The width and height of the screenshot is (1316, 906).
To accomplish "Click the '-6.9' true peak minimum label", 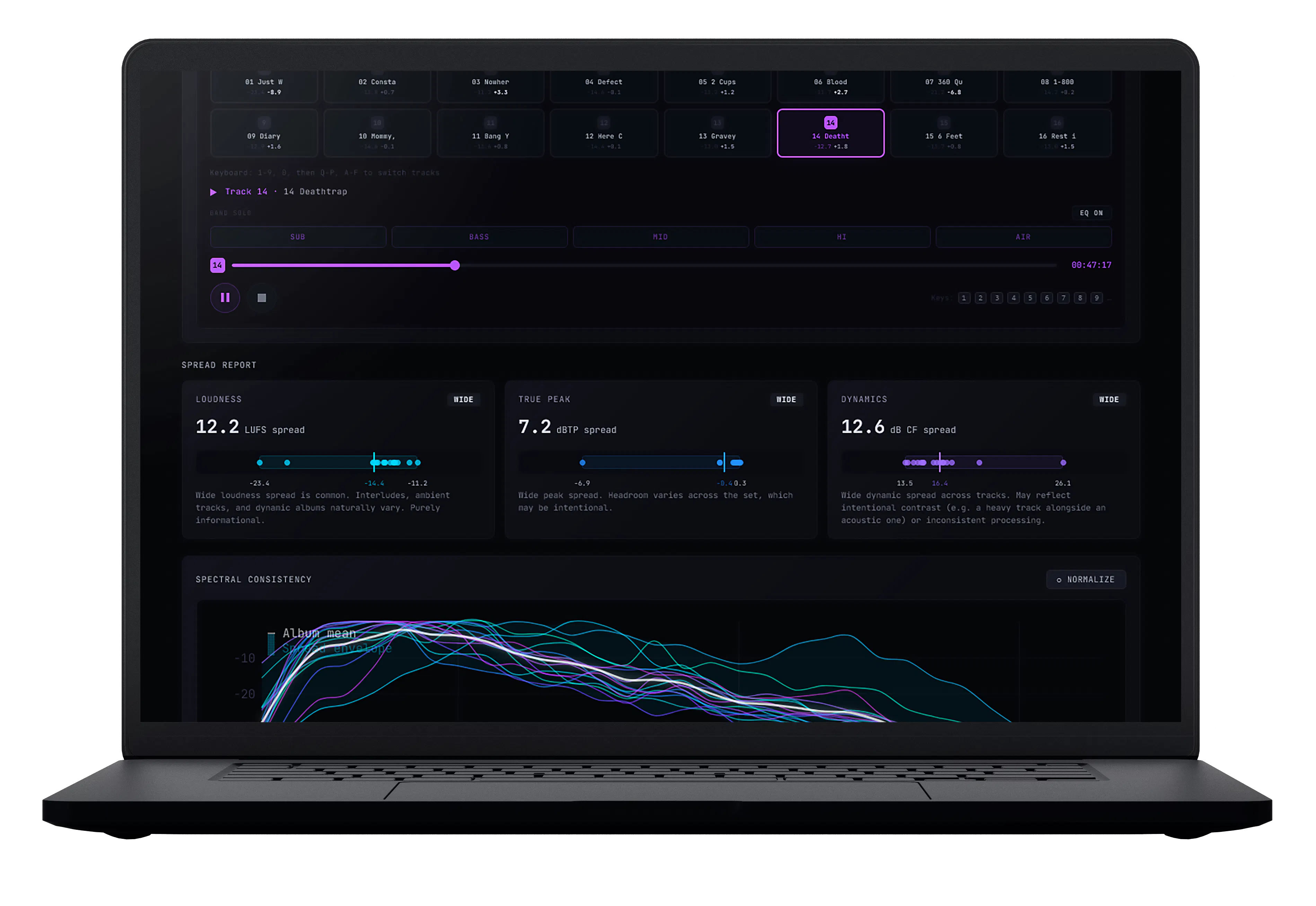I will point(582,484).
